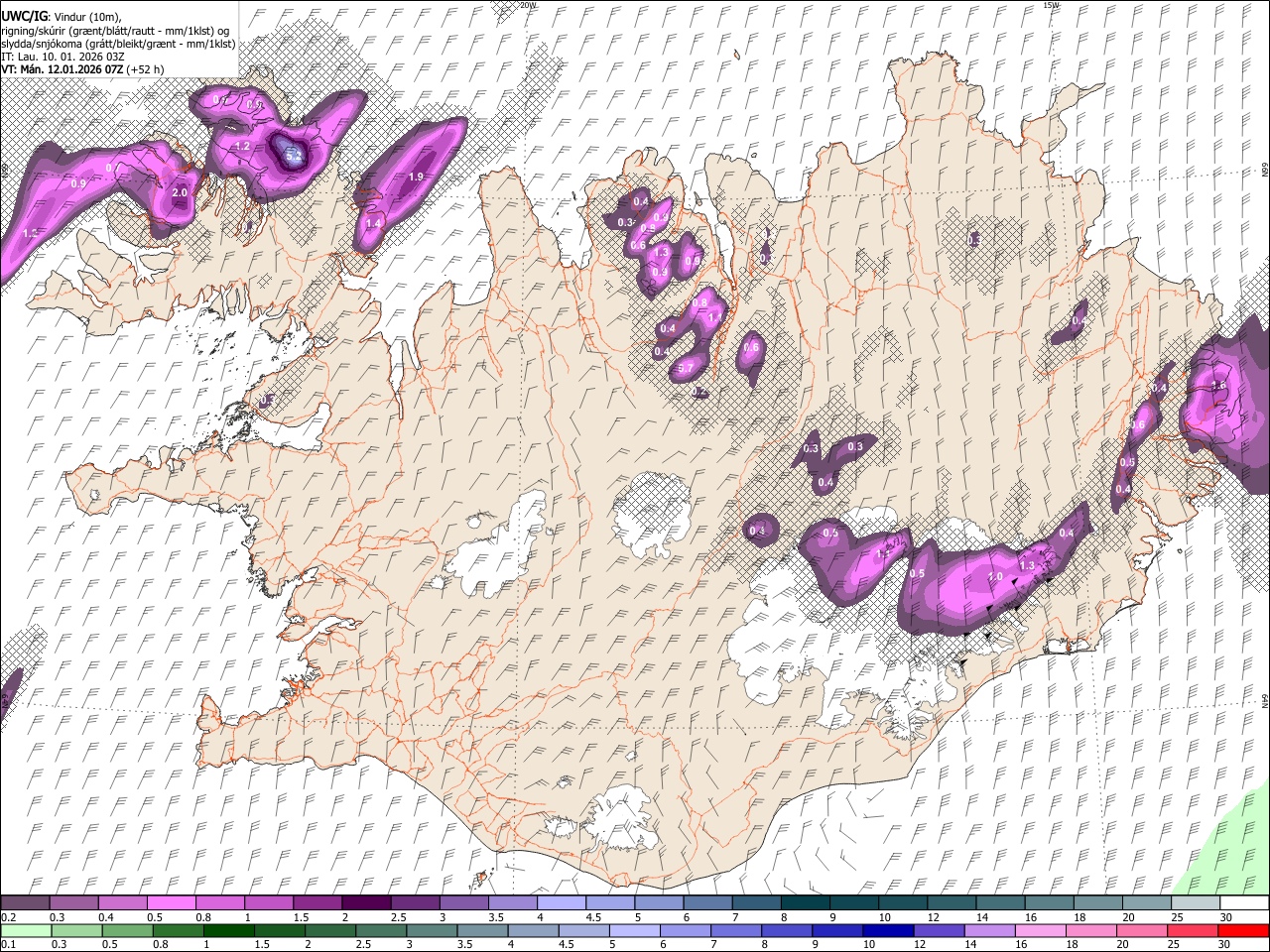Select the 'rigning/skúrir' legend description line
The image size is (1270, 952).
[115, 31]
